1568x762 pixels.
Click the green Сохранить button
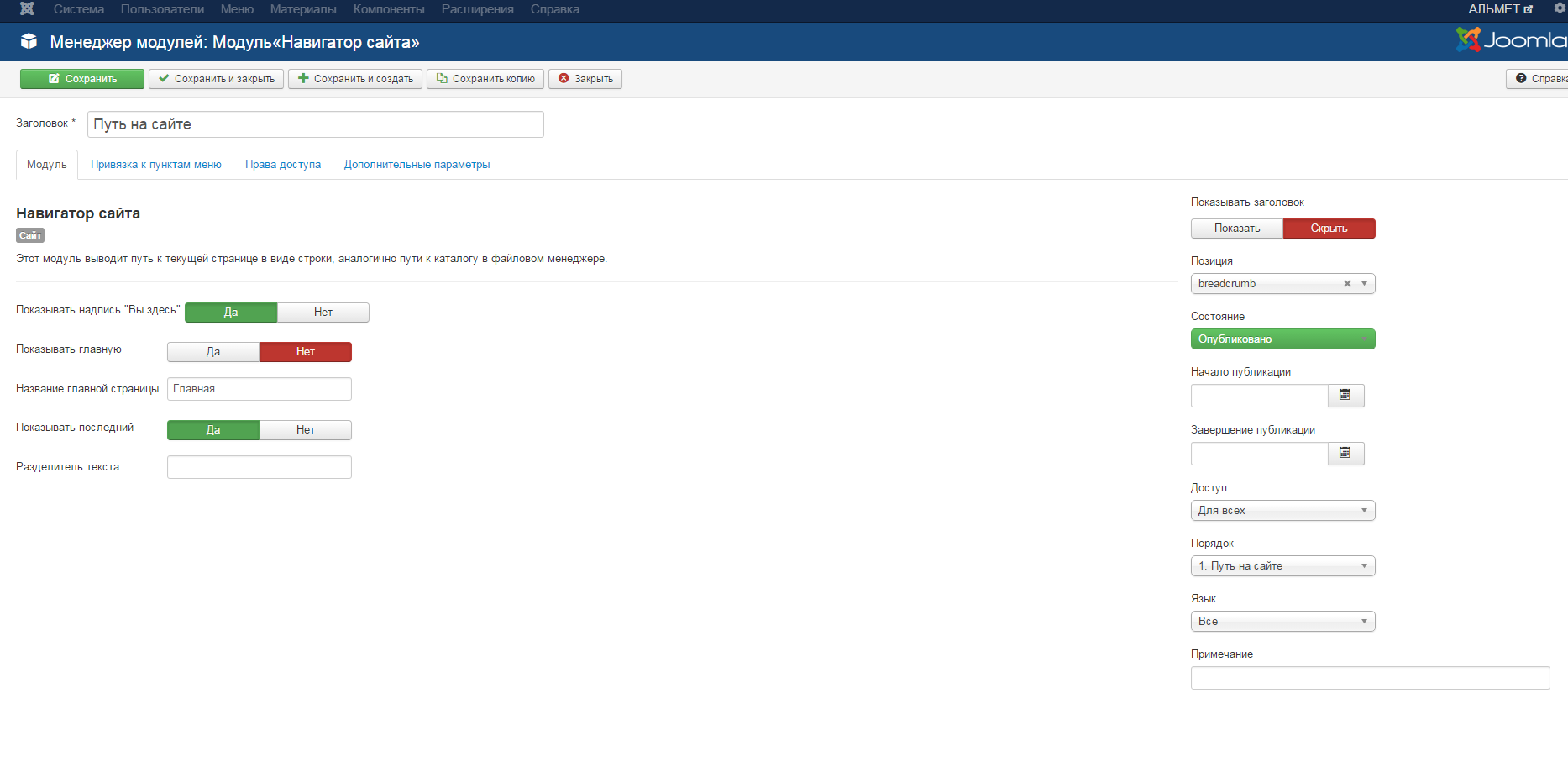[82, 79]
